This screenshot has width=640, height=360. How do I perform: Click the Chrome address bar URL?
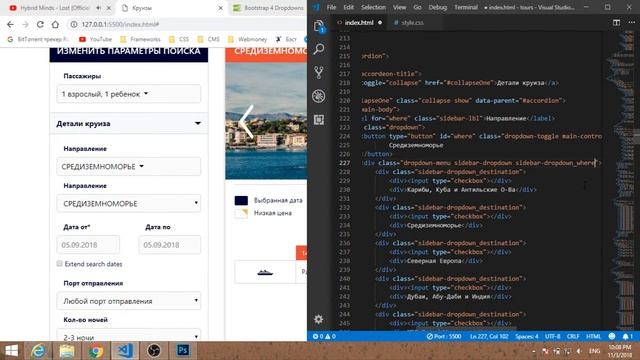120,24
